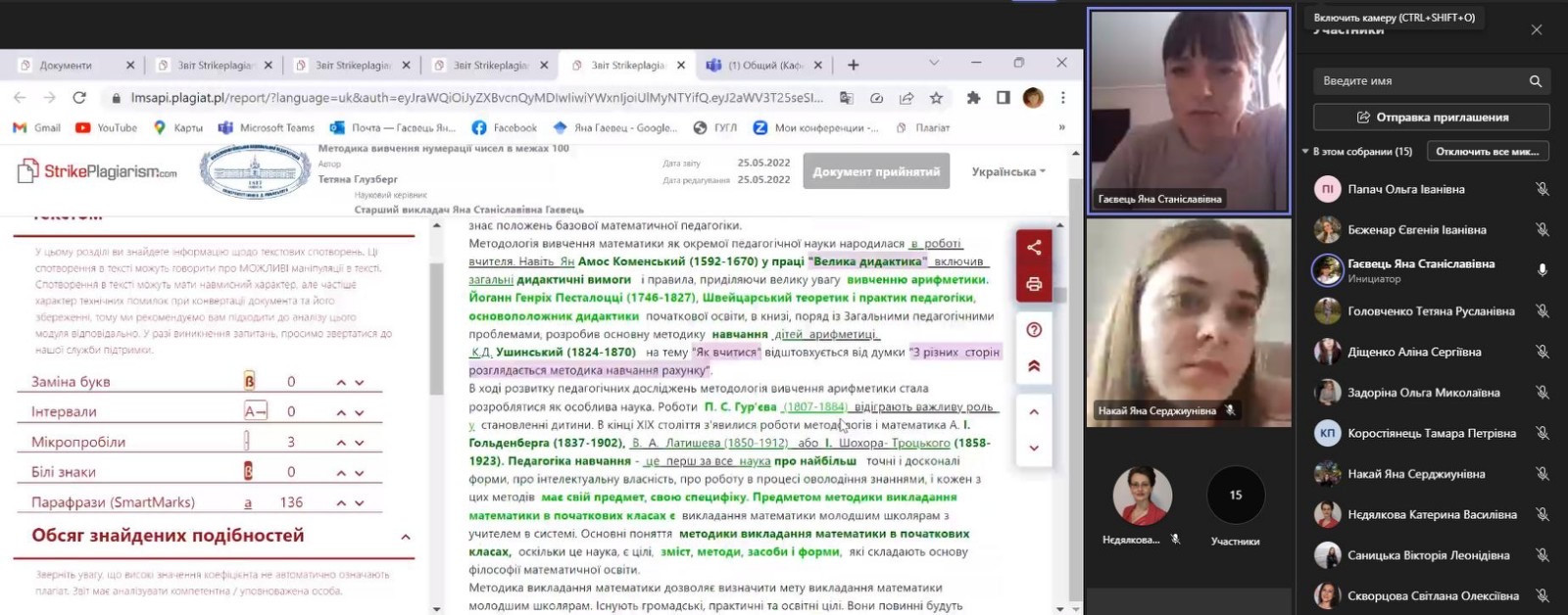
Task: Click down arrow in Інтервали row
Action: [360, 413]
